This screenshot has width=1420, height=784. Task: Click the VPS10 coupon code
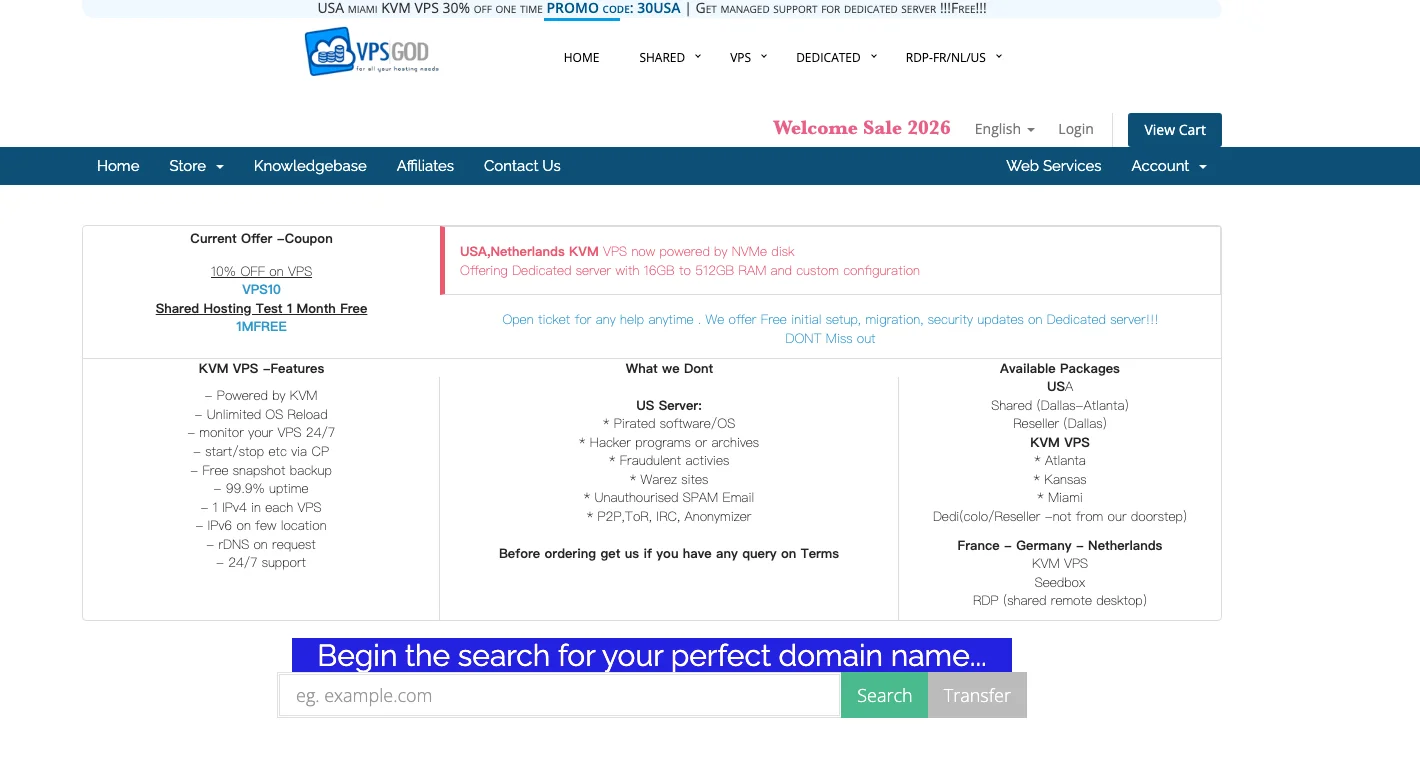pos(261,290)
